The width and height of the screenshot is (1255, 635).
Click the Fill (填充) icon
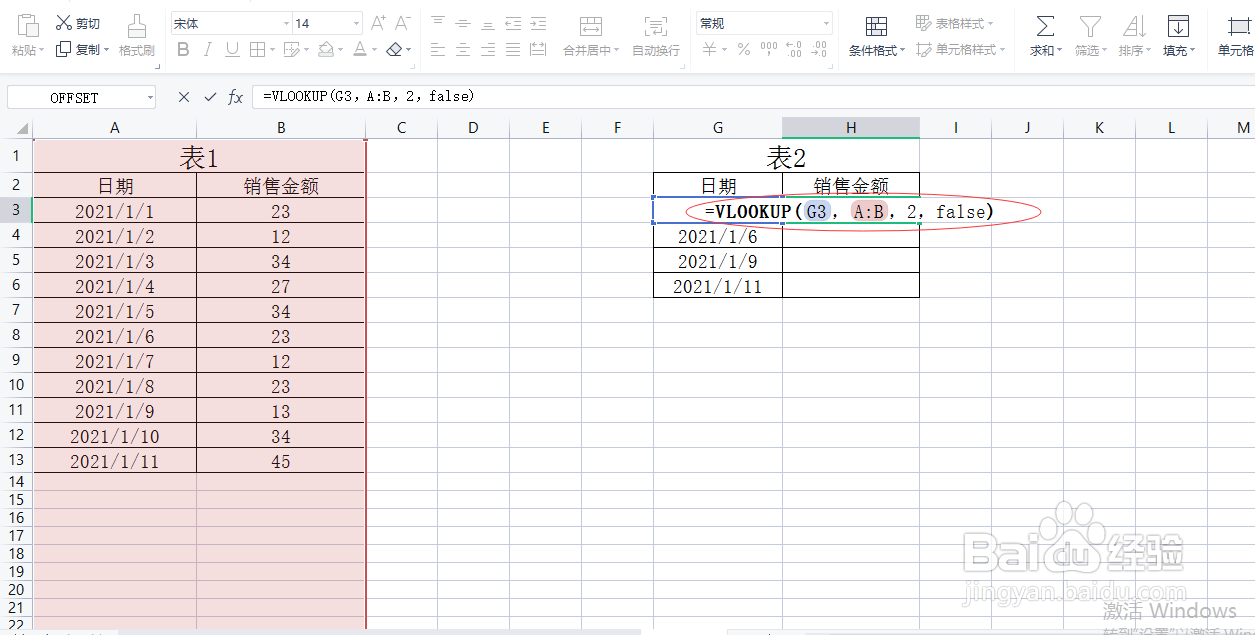pyautogui.click(x=1178, y=26)
